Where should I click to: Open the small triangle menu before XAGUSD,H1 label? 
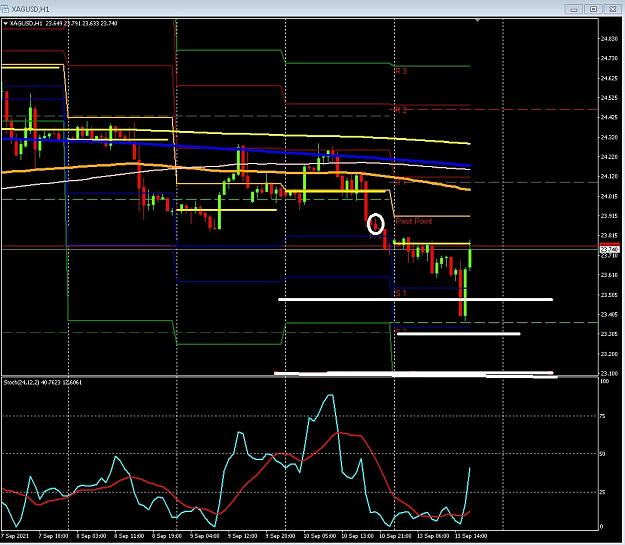coord(6,24)
